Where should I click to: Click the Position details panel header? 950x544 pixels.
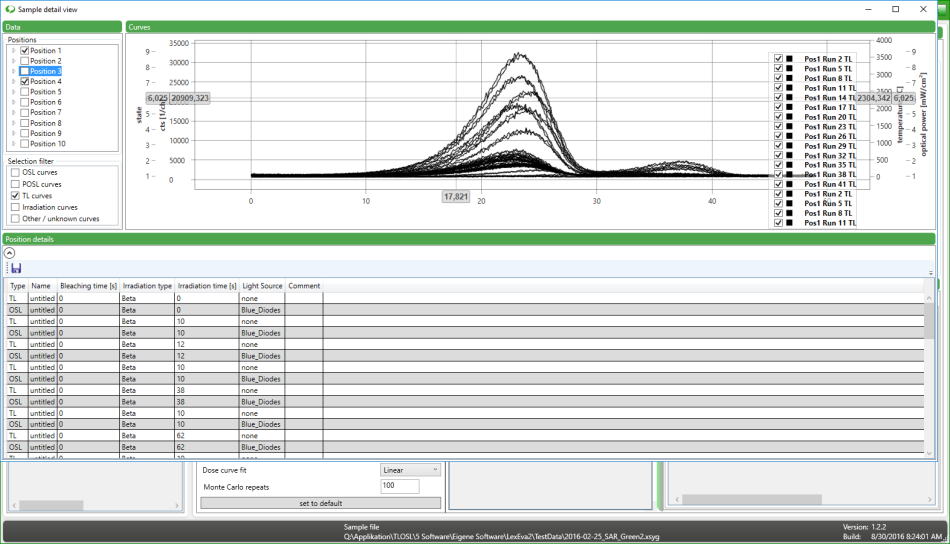point(469,239)
